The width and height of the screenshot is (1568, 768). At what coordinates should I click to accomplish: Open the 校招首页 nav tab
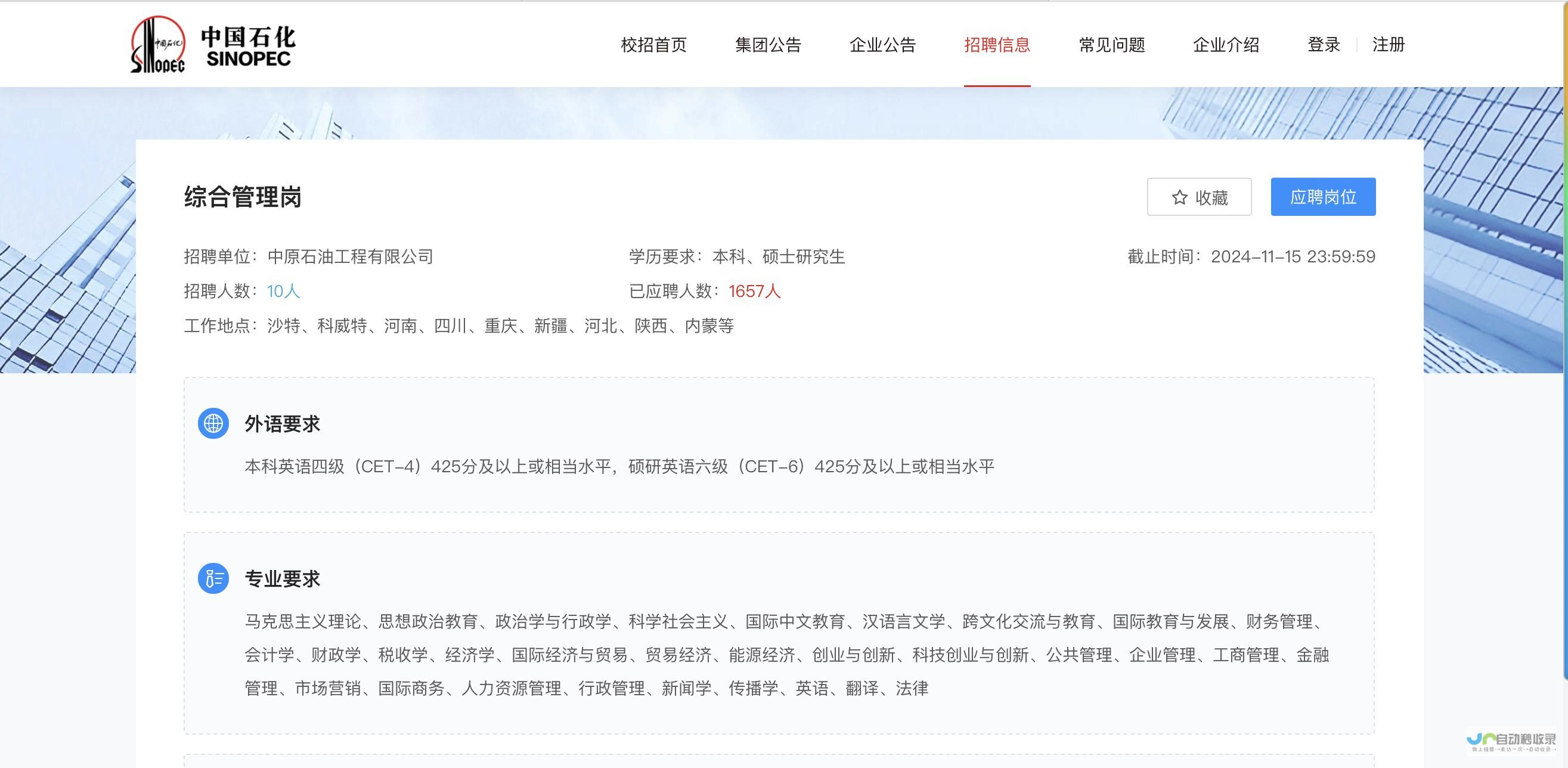(x=654, y=45)
